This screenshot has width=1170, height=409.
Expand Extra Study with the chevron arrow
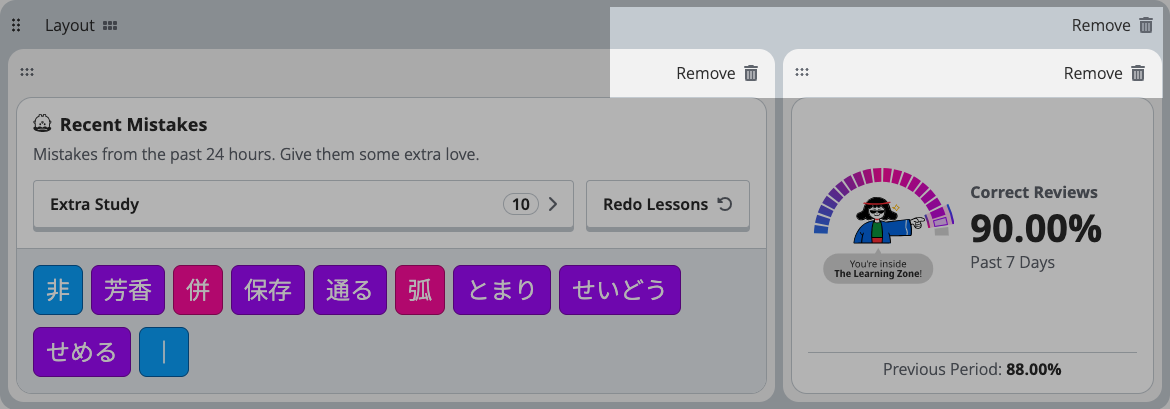pos(553,204)
